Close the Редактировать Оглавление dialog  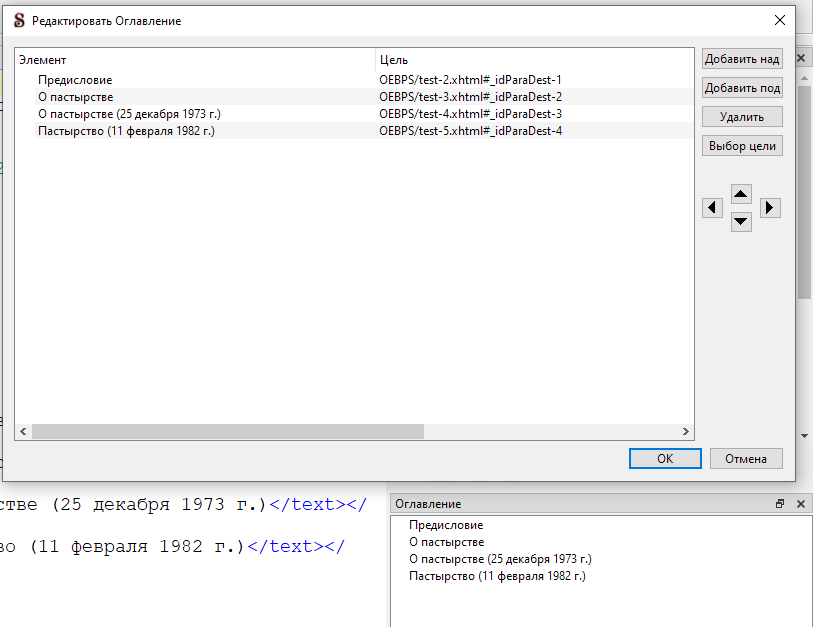(780, 20)
